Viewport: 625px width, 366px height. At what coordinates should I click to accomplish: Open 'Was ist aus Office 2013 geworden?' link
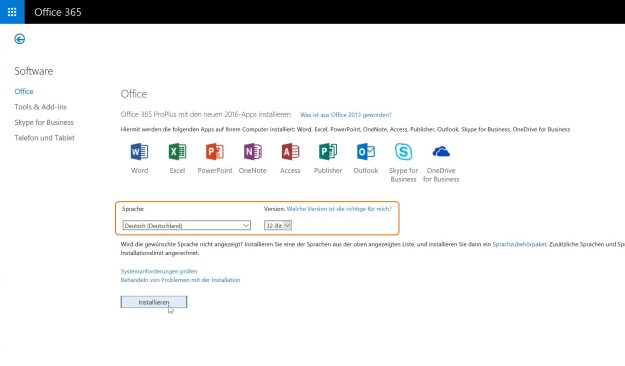click(x=346, y=115)
